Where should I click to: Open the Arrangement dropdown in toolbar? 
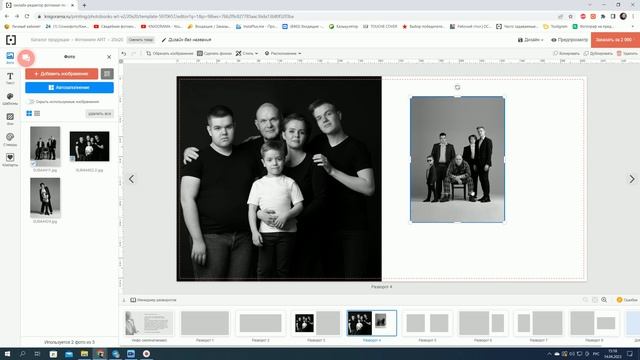click(x=283, y=53)
